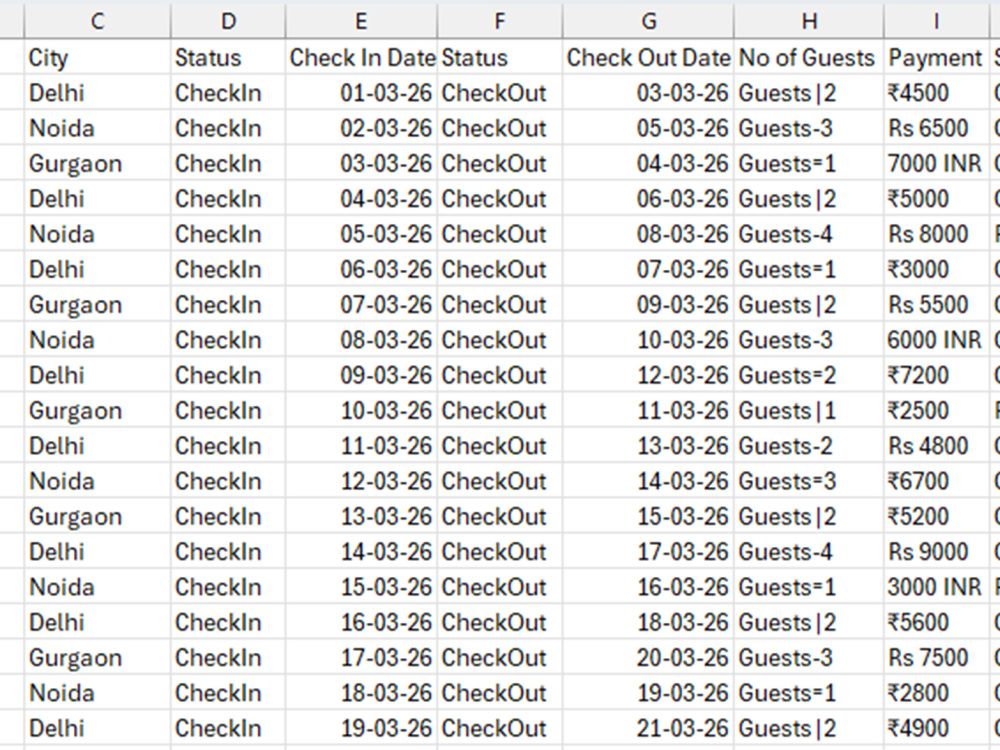Select CheckIn status cell in 07-03-26 check-in row
This screenshot has height=750, width=1000.
pos(228,305)
